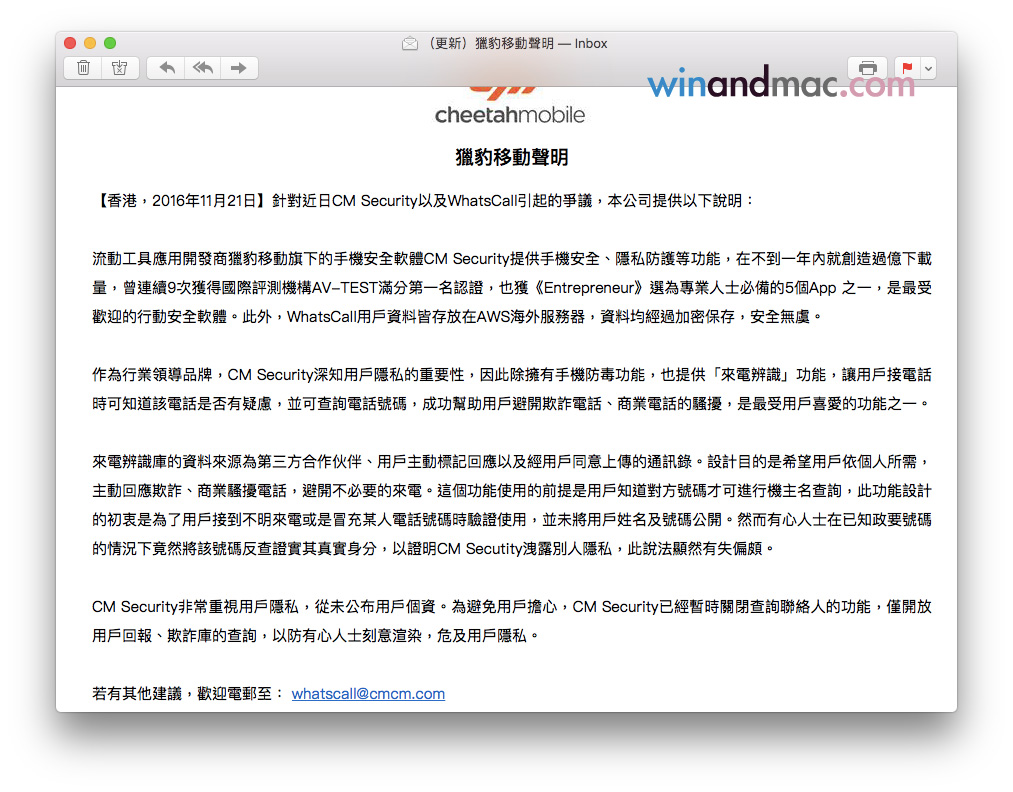Forward this email
Screen dimensions: 1013x792
[x=238, y=68]
